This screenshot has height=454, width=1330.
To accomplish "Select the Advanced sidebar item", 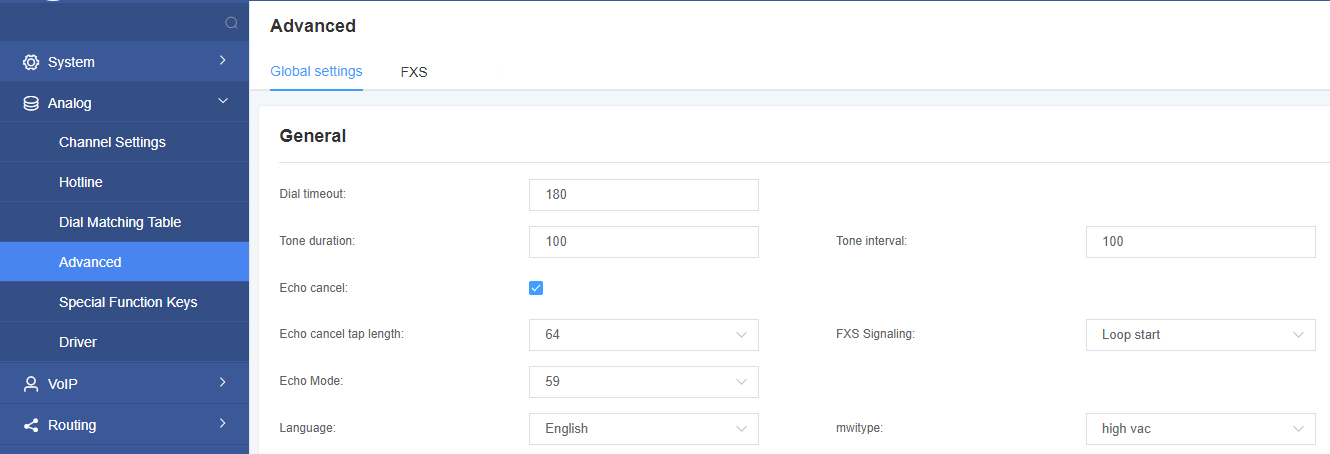I will (x=124, y=262).
